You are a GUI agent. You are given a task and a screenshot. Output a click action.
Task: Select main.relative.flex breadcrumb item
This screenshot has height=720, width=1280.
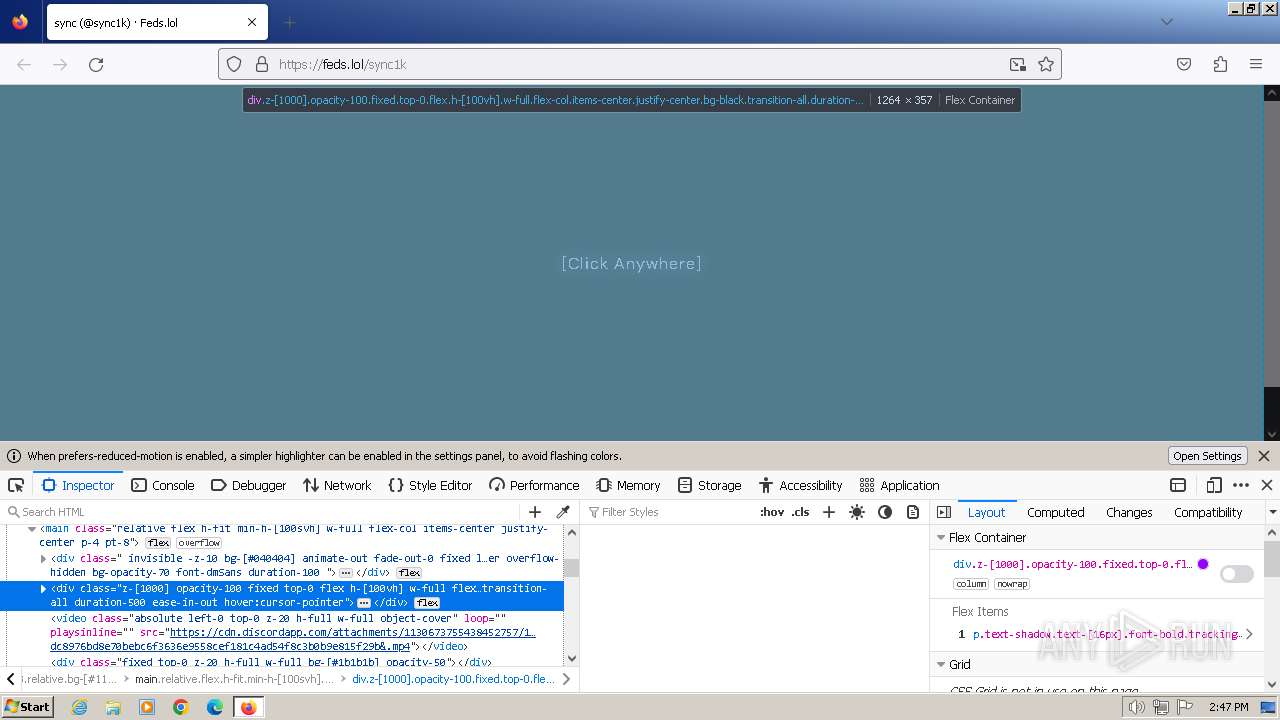point(235,679)
